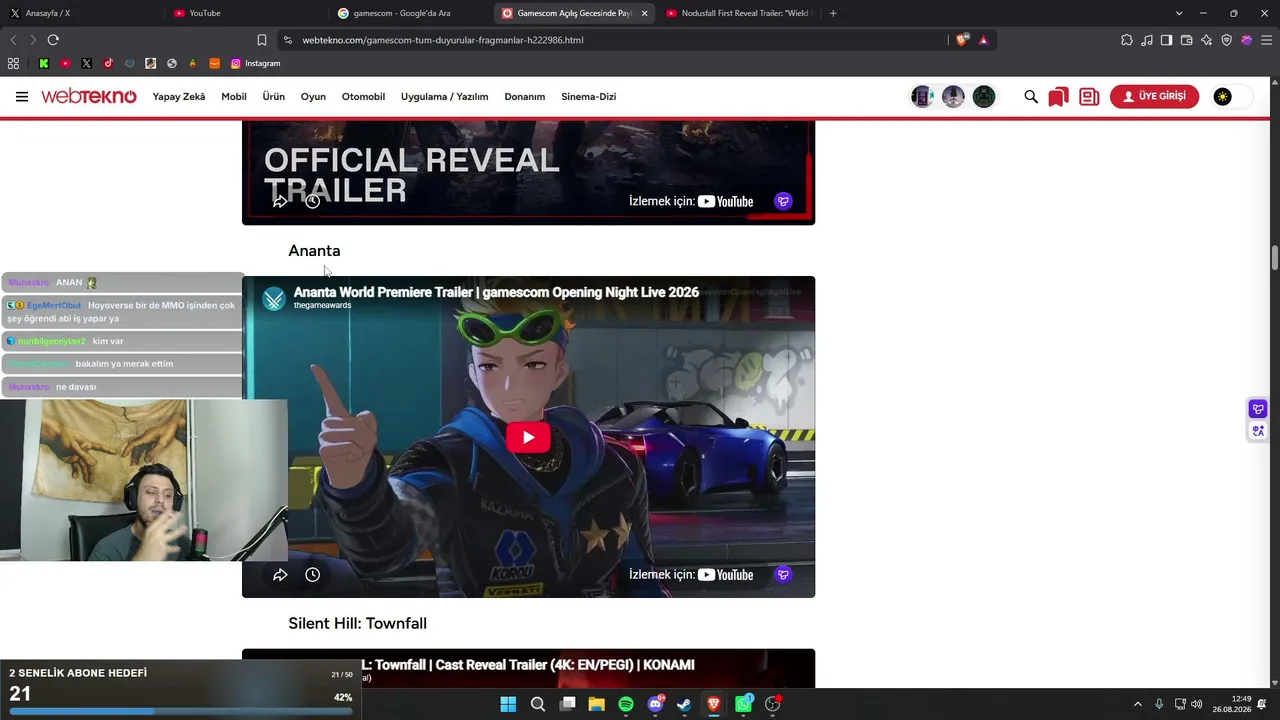The image size is (1280, 720).
Task: Share the Official Reveal Trailer video
Action: click(280, 202)
